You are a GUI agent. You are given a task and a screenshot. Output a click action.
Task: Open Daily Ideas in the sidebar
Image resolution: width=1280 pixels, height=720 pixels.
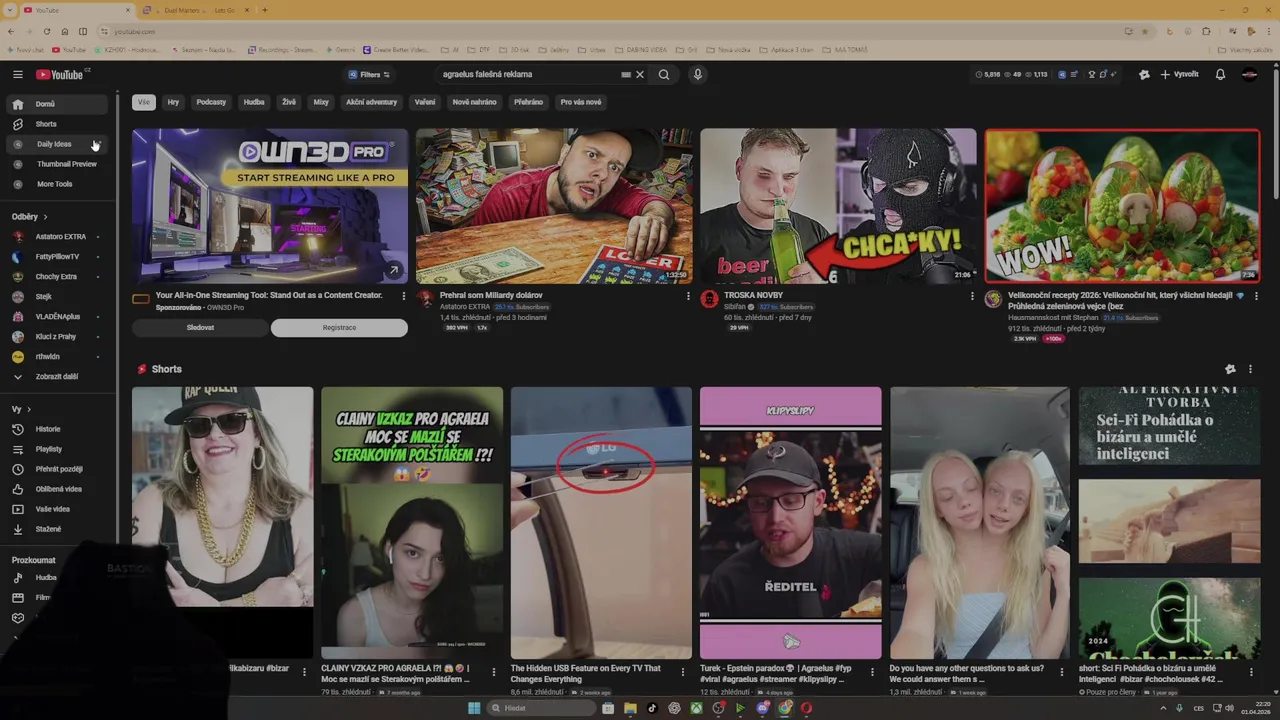(x=57, y=144)
